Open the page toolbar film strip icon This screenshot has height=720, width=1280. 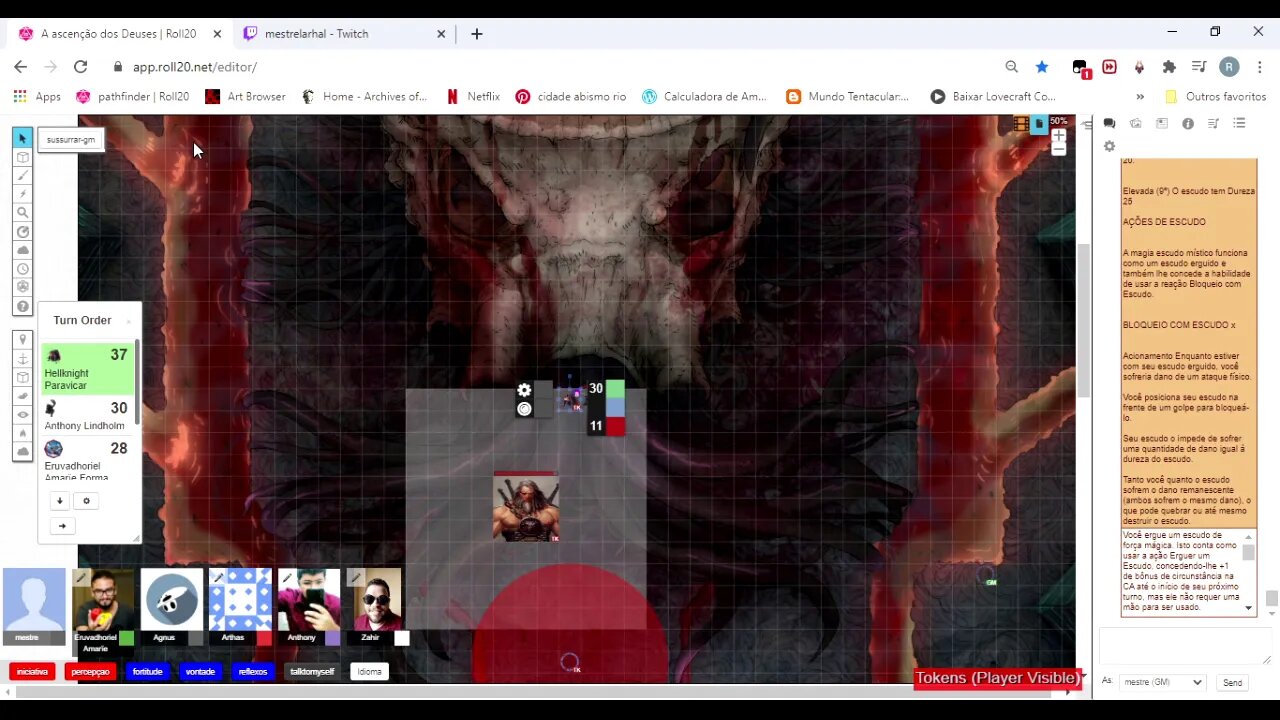click(1021, 124)
